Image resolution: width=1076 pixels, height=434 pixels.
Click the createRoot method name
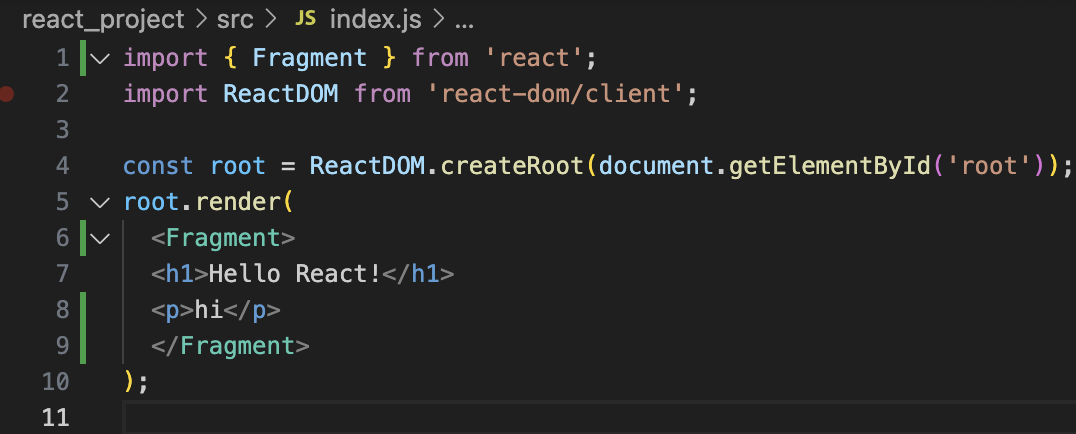tap(513, 166)
